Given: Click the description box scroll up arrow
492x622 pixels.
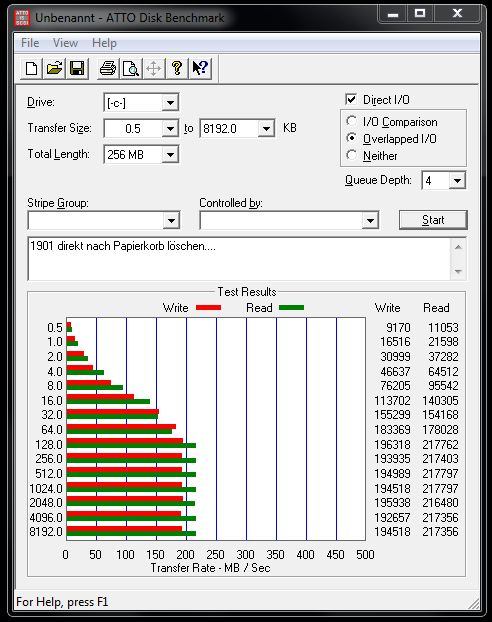Looking at the screenshot, I should 458,247.
